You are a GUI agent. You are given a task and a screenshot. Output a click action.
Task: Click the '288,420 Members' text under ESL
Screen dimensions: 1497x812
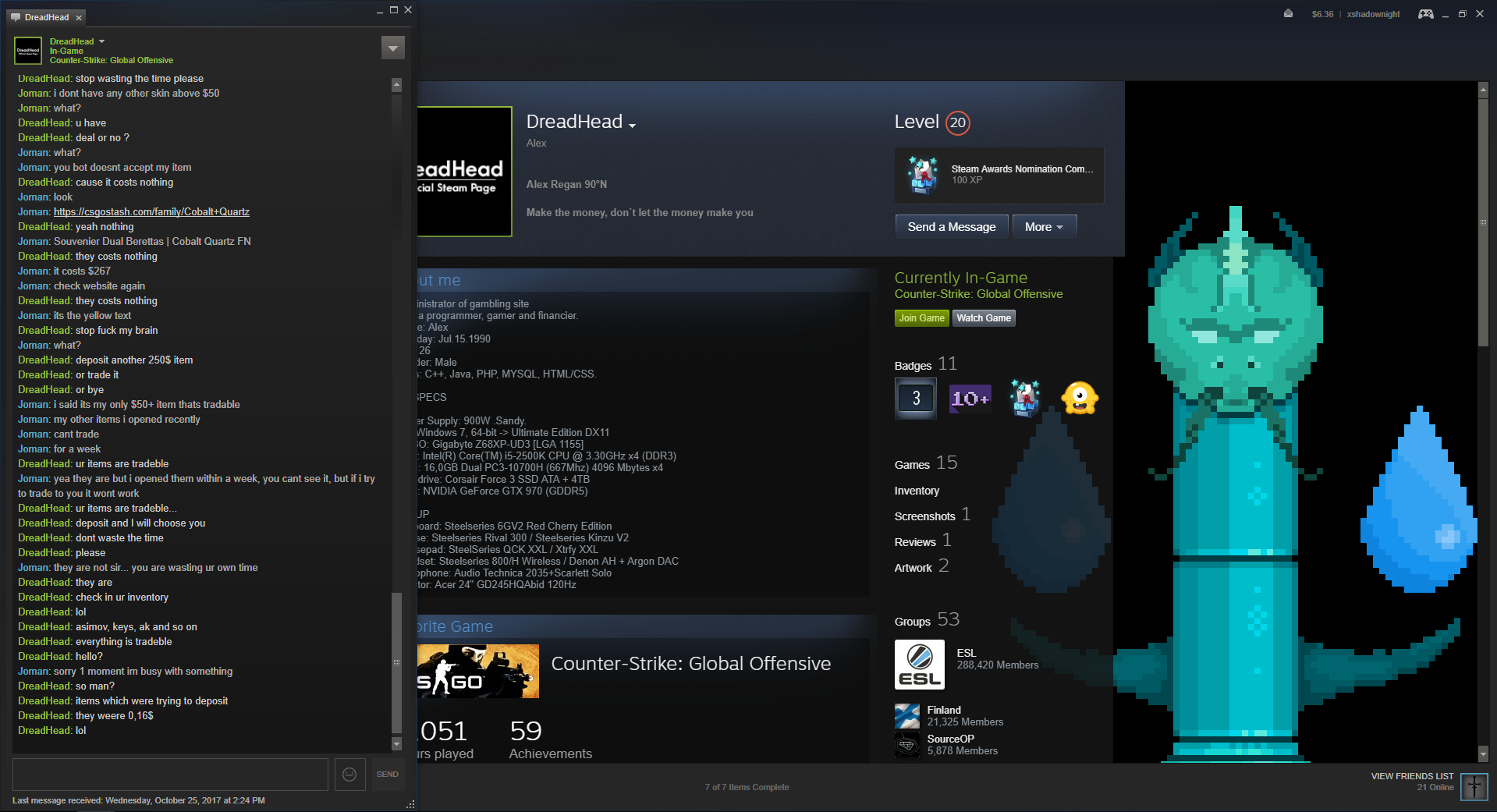(x=998, y=665)
